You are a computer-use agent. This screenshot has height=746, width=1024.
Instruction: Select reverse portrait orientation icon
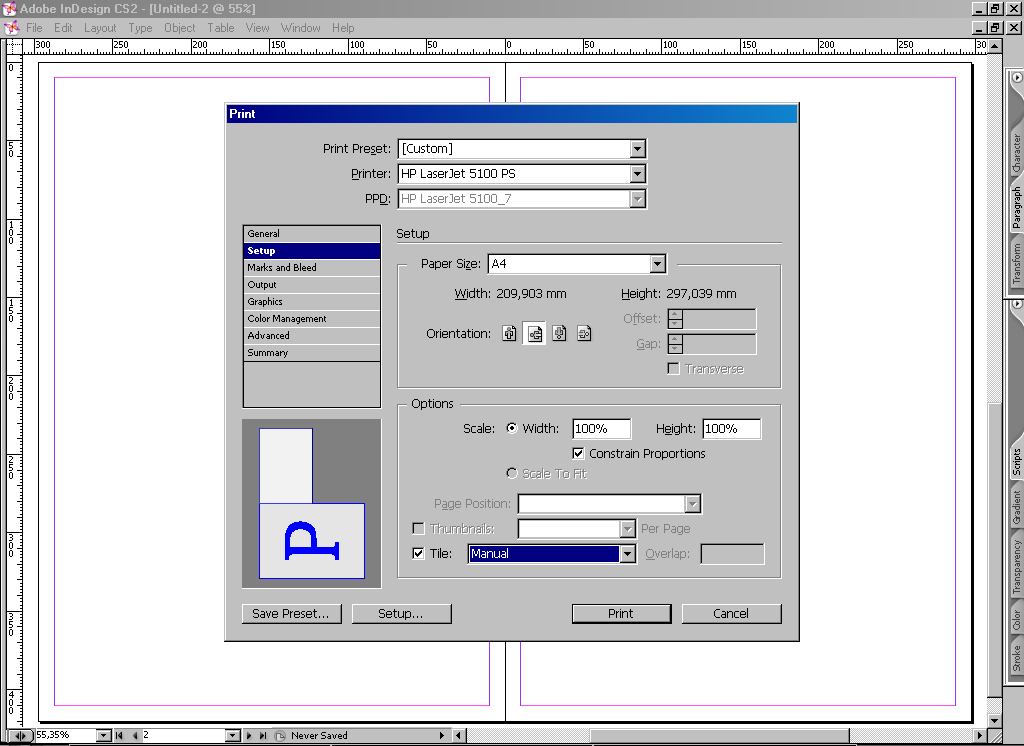point(559,333)
